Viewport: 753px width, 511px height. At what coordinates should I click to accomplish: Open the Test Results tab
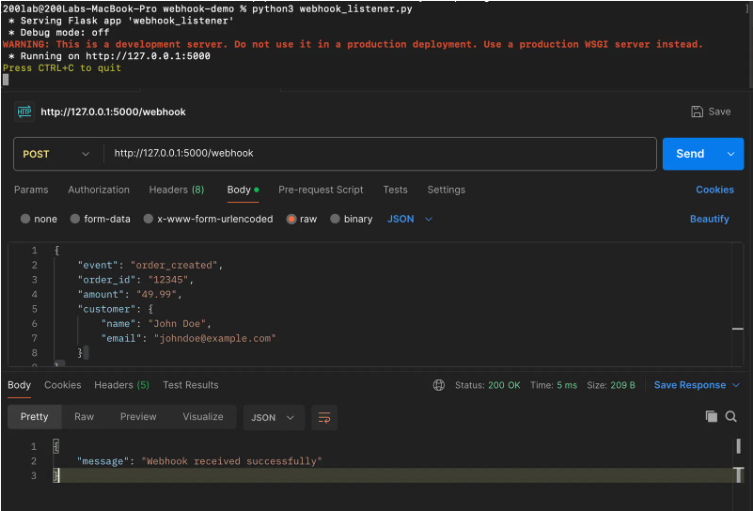191,385
